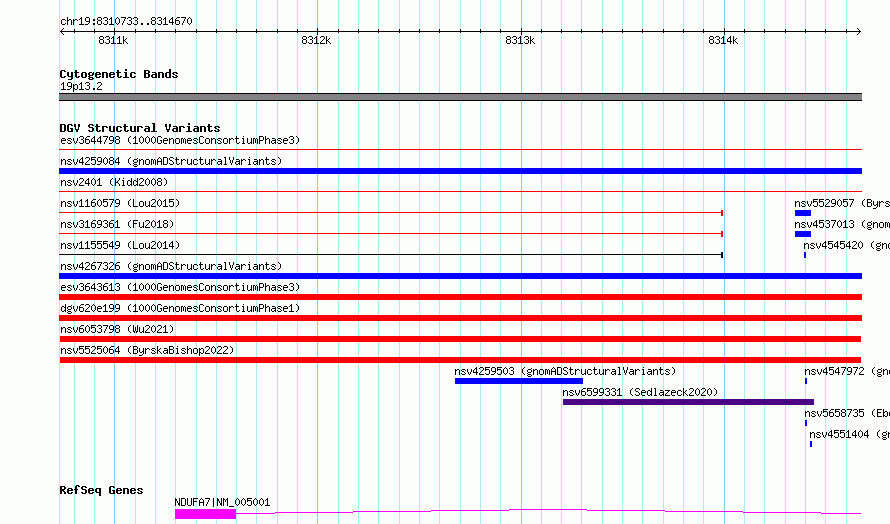Click the small blue bar under nsv4537013
The height and width of the screenshot is (524, 890).
[803, 234]
